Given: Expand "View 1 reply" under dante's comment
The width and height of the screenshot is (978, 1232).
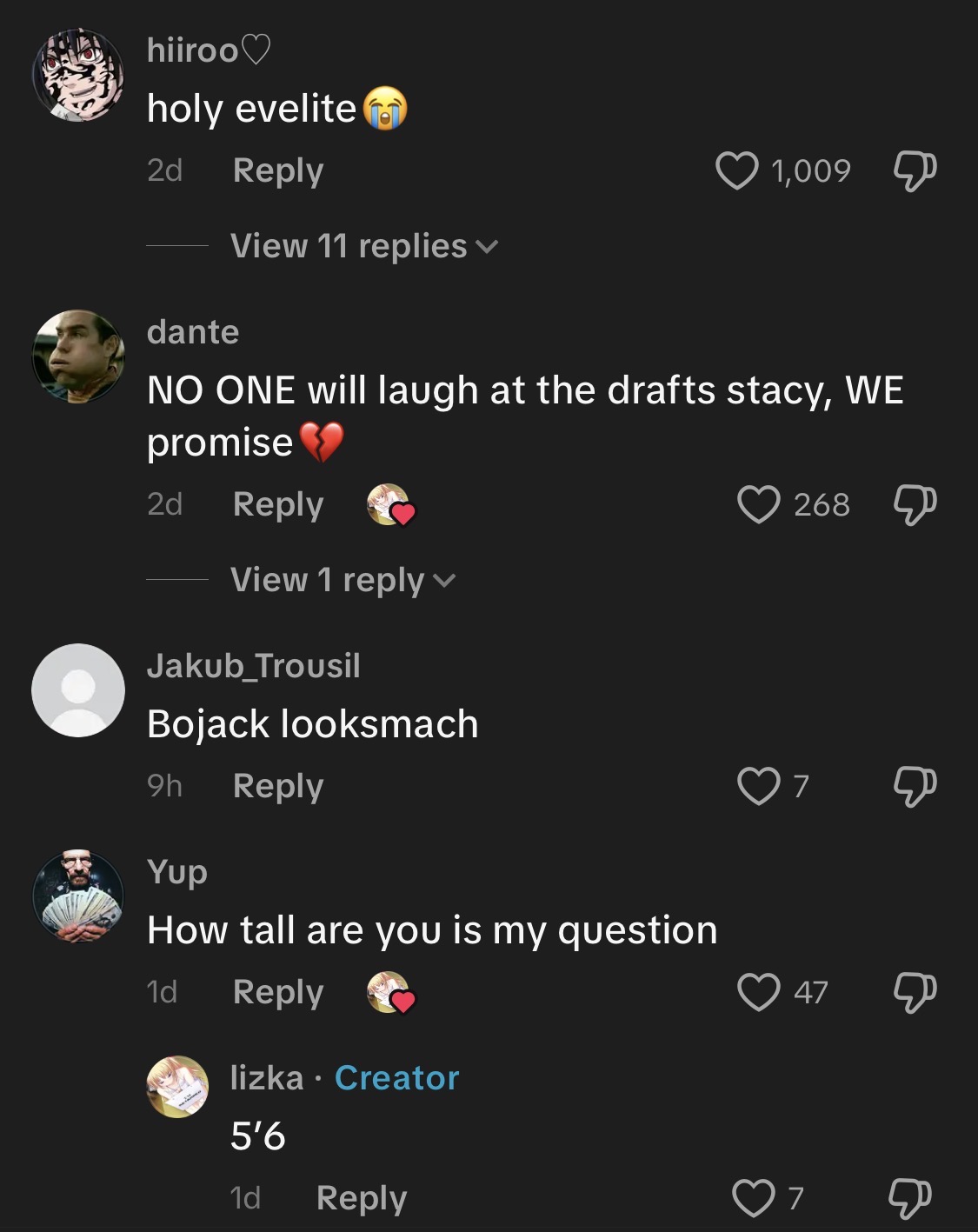Looking at the screenshot, I should 343,580.
